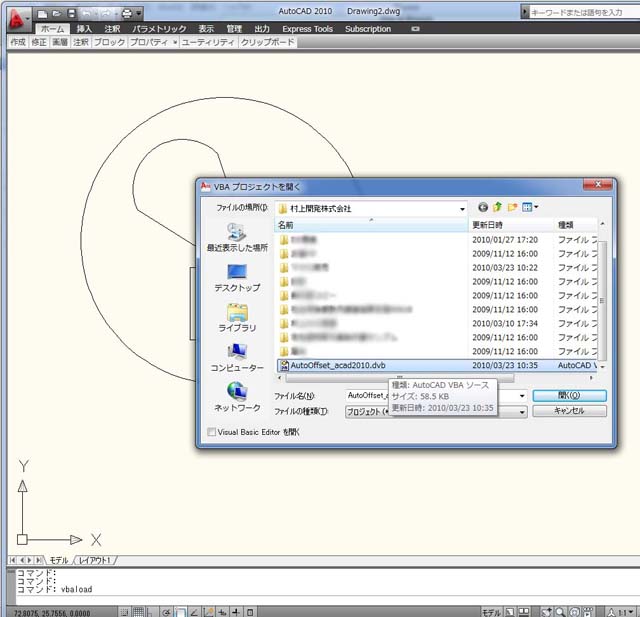Image resolution: width=640 pixels, height=617 pixels.
Task: Click the first-tab navigation arrow beside モデル
Action: pos(12,560)
